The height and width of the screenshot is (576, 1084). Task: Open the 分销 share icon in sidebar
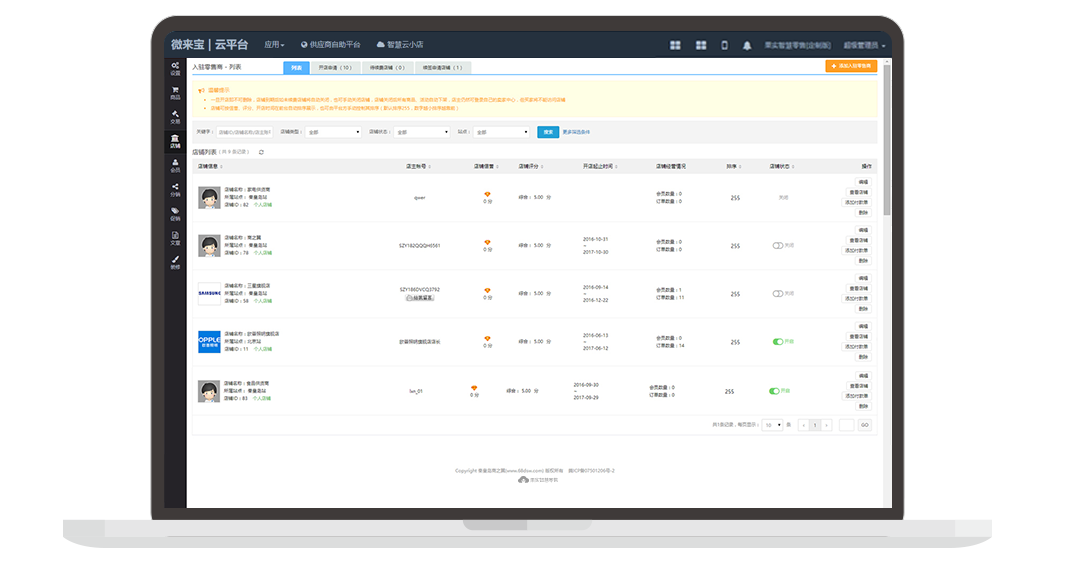point(175,189)
